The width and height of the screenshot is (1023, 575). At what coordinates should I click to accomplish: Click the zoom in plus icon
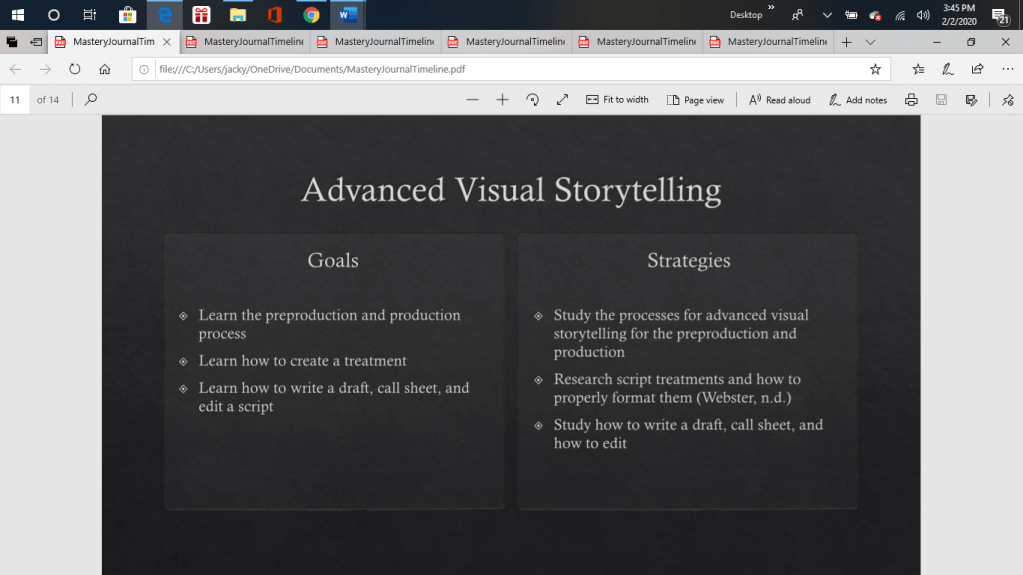click(x=502, y=100)
